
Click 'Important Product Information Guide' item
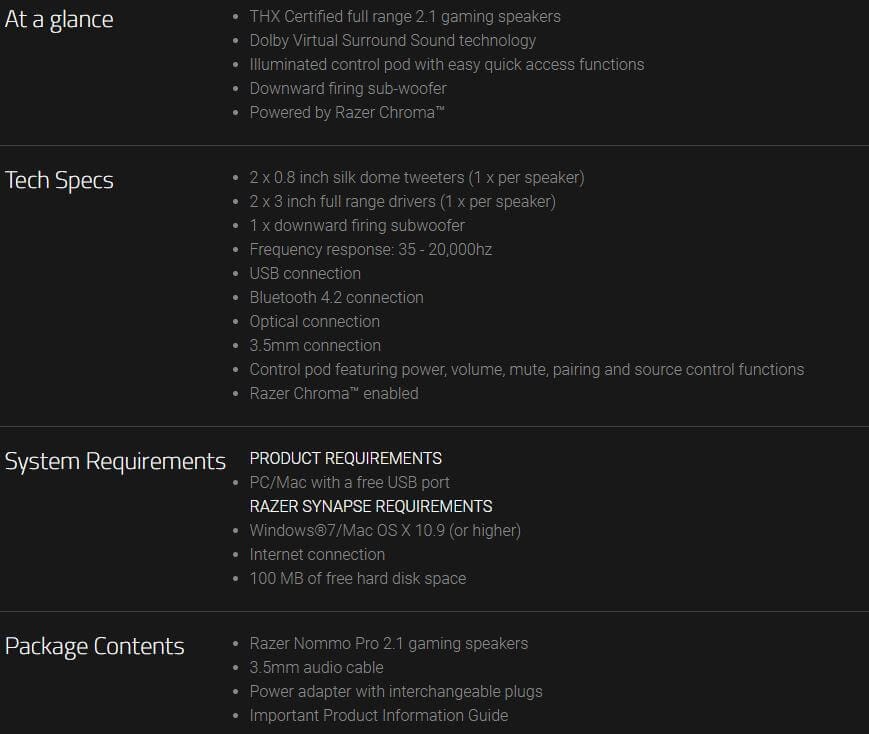[378, 715]
